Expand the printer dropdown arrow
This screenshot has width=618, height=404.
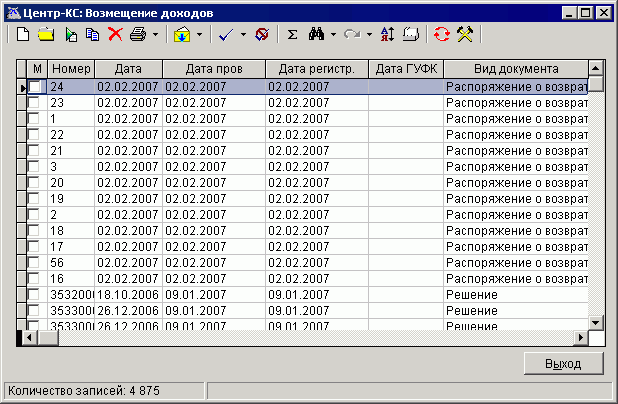[154, 34]
